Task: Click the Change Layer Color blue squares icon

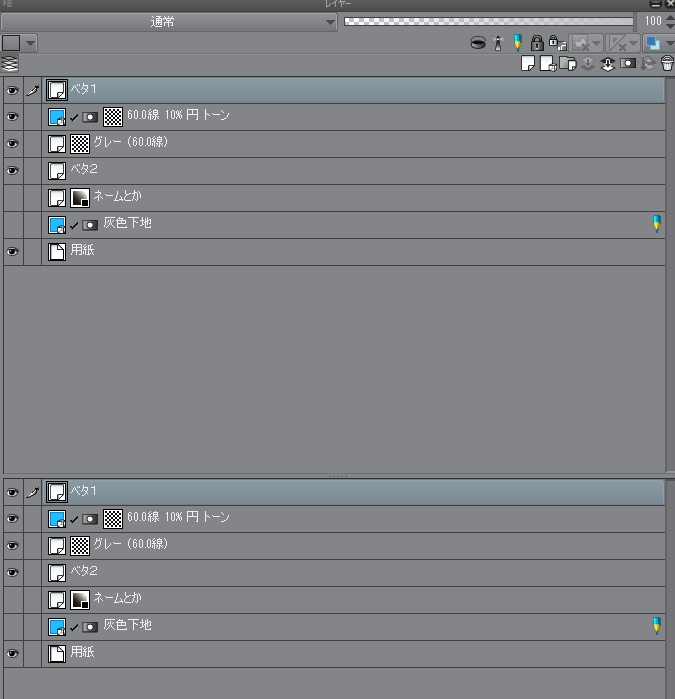Action: coord(653,43)
